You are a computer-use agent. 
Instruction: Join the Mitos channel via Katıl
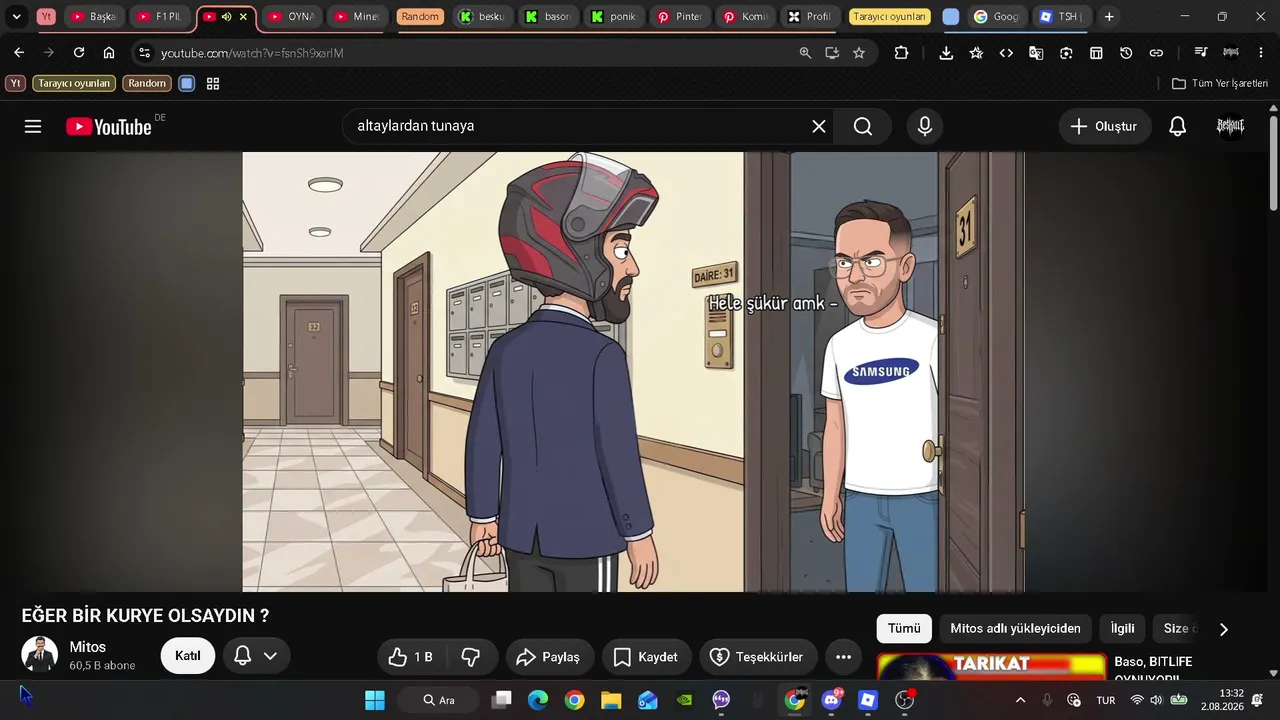188,656
